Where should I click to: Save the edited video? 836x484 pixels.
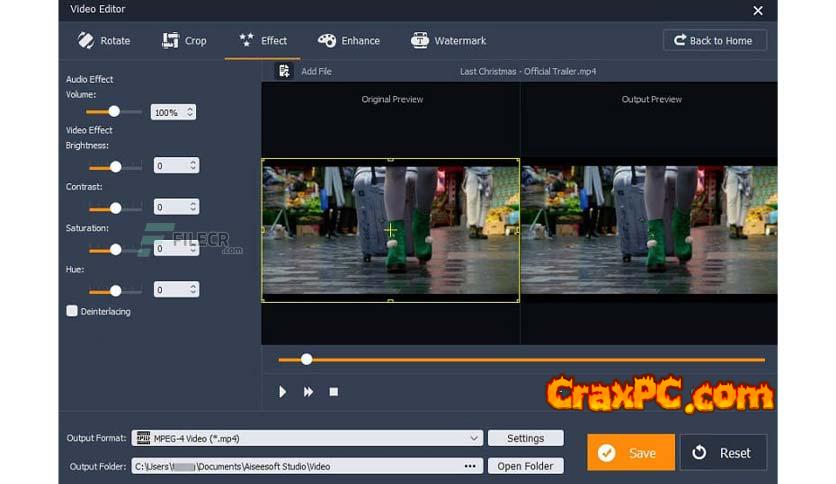[x=630, y=453]
